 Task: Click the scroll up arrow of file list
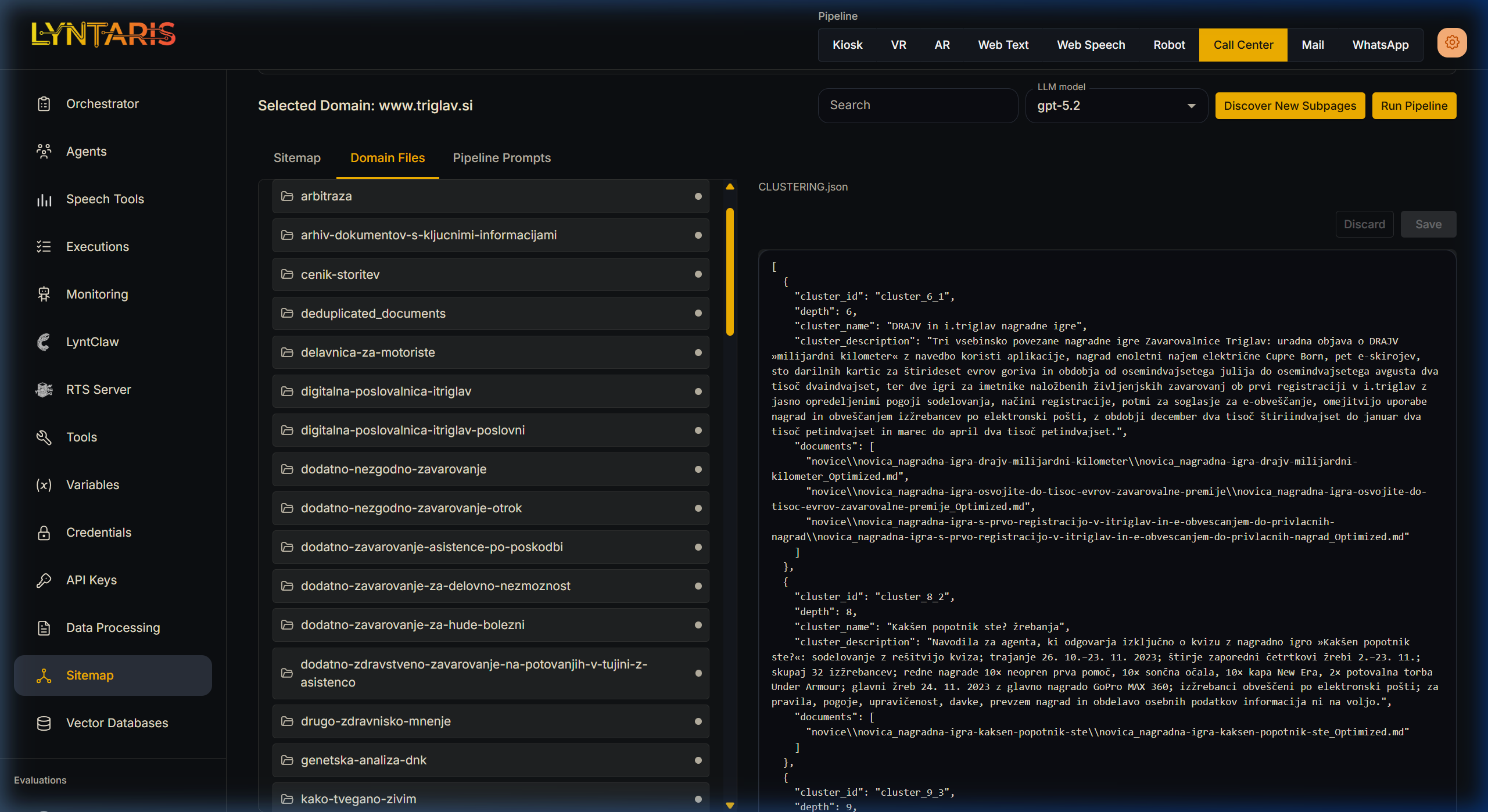coord(730,186)
